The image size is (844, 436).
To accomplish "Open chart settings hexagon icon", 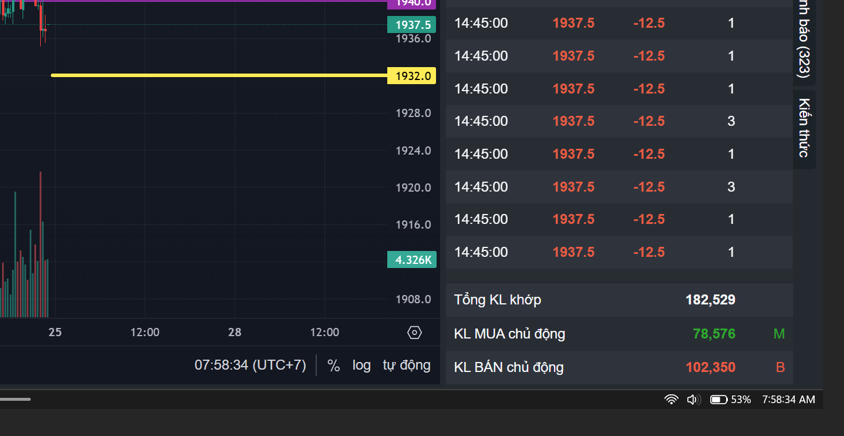I will click(x=414, y=333).
